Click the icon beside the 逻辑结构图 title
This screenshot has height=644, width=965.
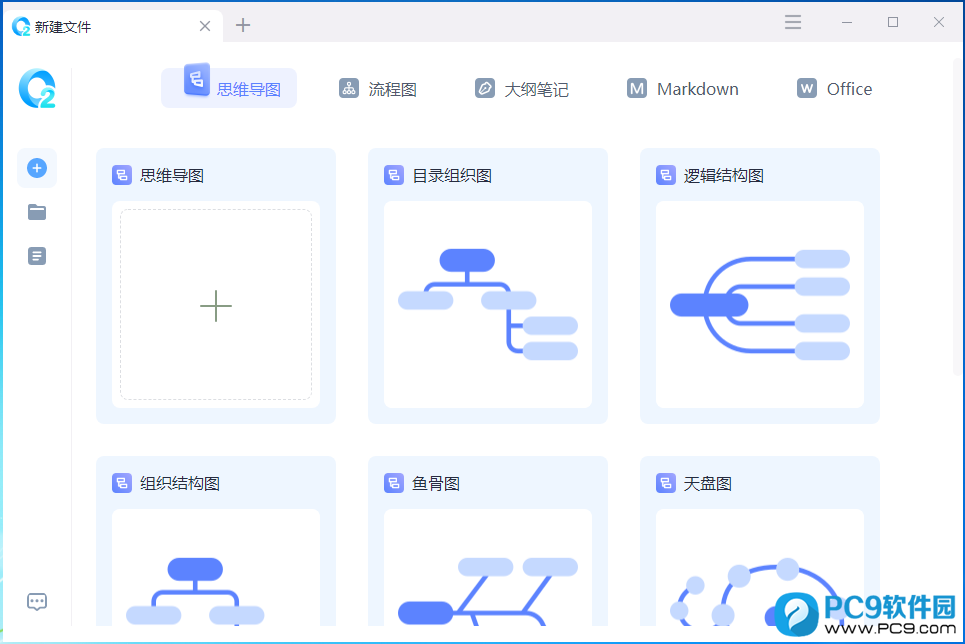point(666,175)
